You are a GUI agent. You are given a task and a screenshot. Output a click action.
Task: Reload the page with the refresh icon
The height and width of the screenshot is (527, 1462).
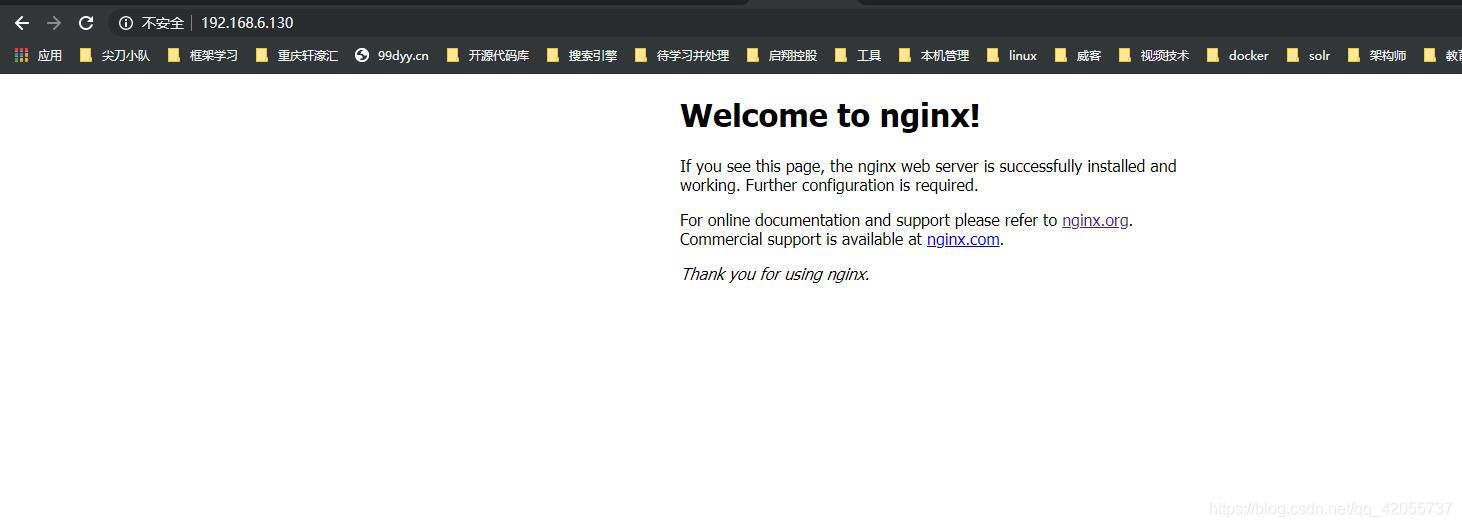click(x=86, y=22)
